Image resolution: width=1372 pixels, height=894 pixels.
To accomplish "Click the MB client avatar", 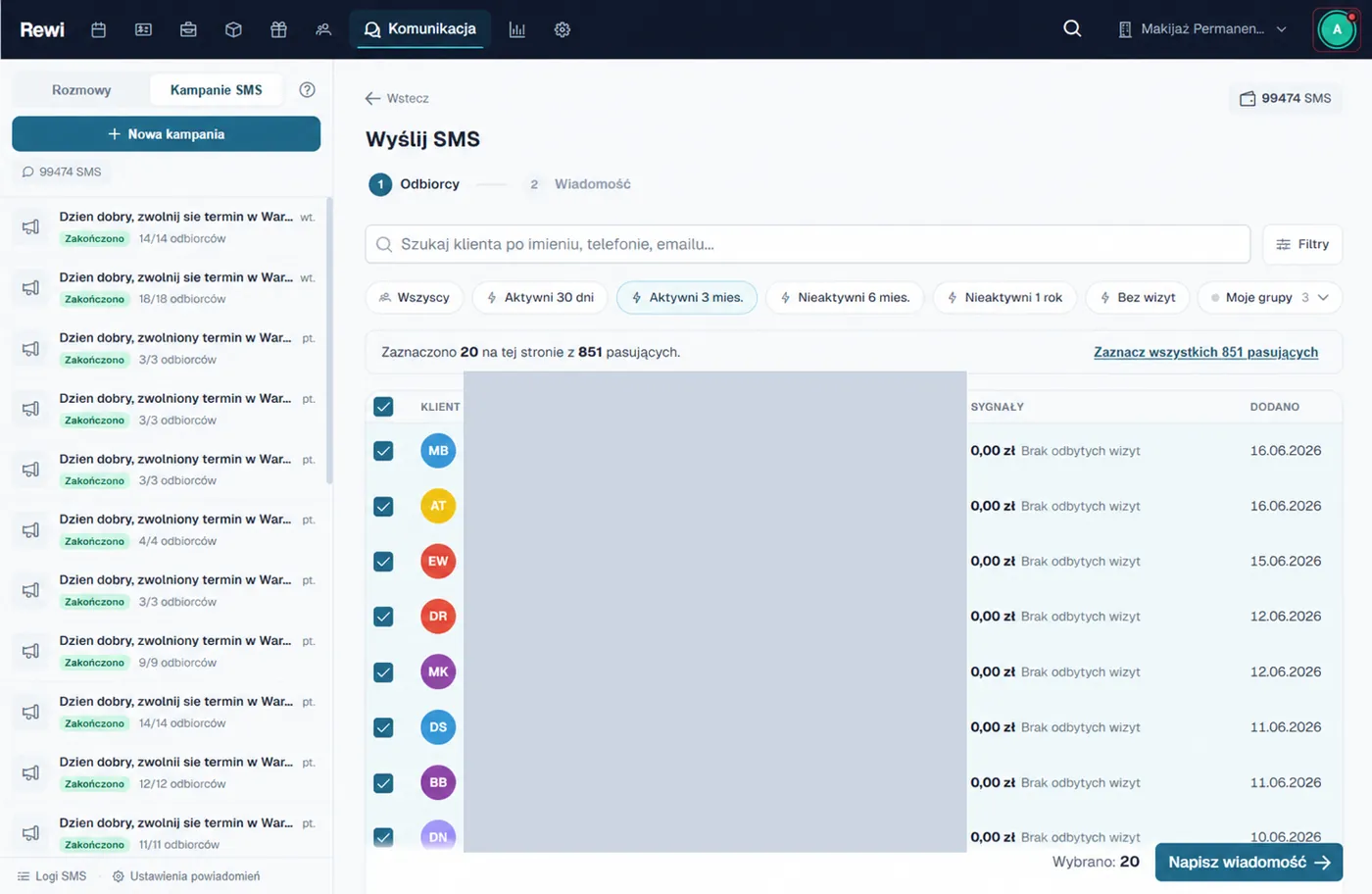I will click(438, 451).
